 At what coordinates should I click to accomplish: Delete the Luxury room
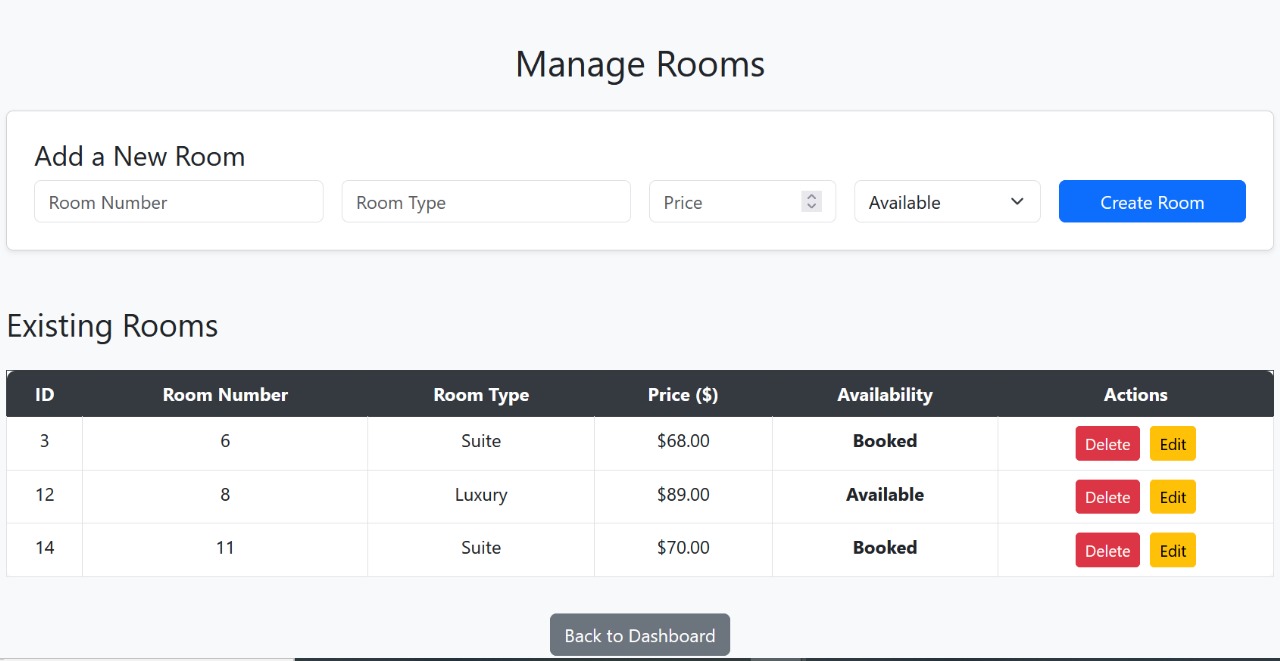1107,497
